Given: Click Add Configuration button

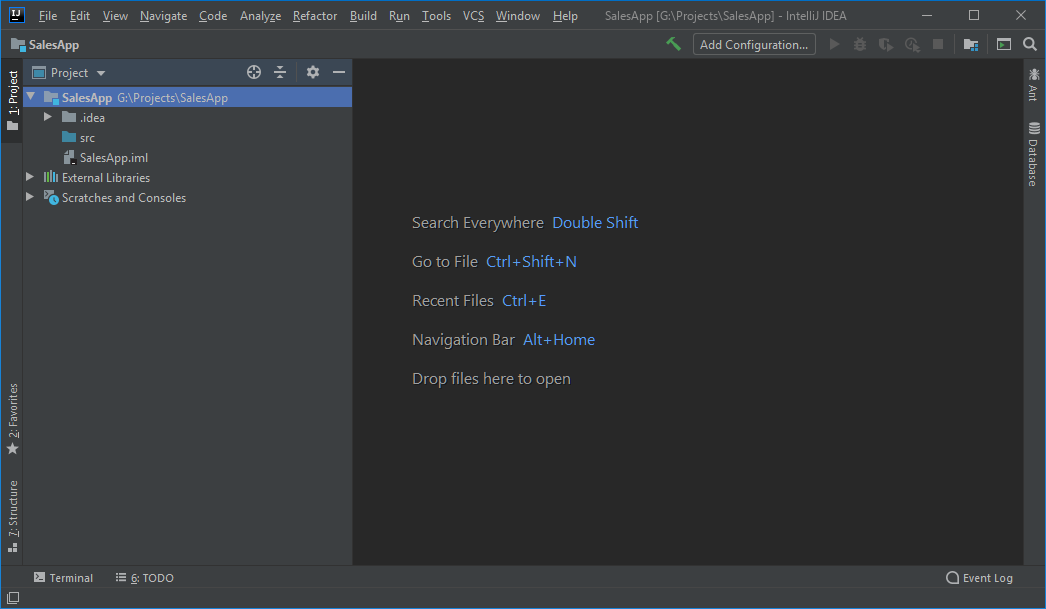Looking at the screenshot, I should click(754, 44).
